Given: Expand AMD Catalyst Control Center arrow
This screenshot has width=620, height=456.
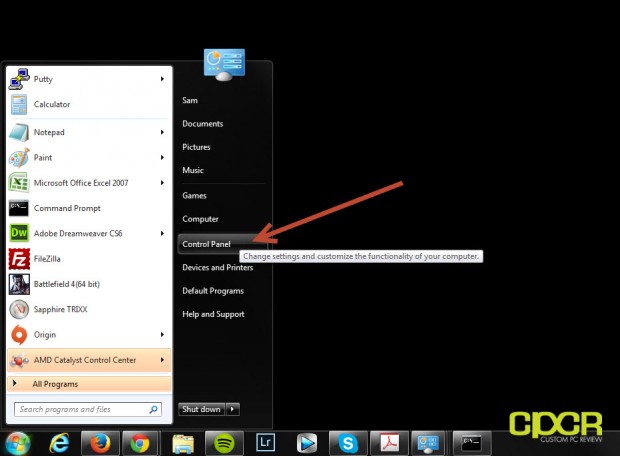Looking at the screenshot, I should [x=162, y=360].
